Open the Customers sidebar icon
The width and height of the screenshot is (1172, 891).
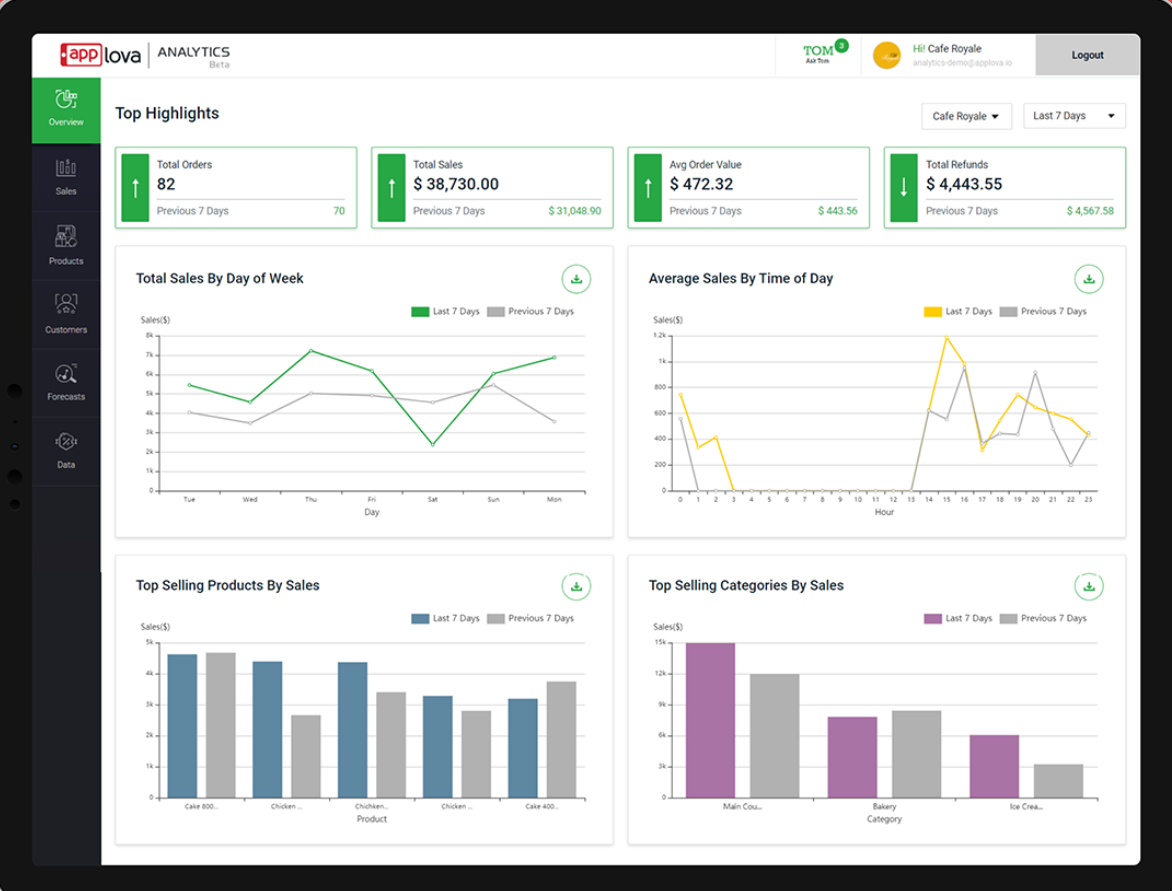pyautogui.click(x=66, y=315)
